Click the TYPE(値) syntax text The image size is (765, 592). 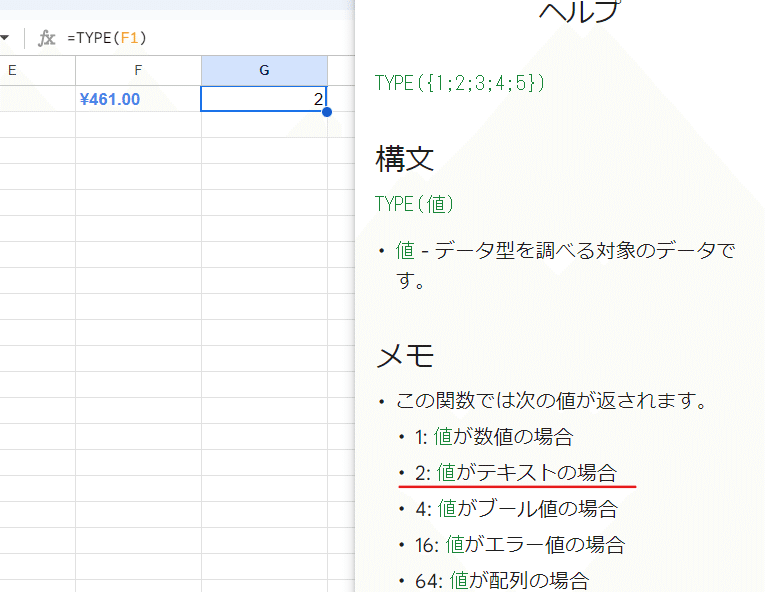tap(414, 204)
